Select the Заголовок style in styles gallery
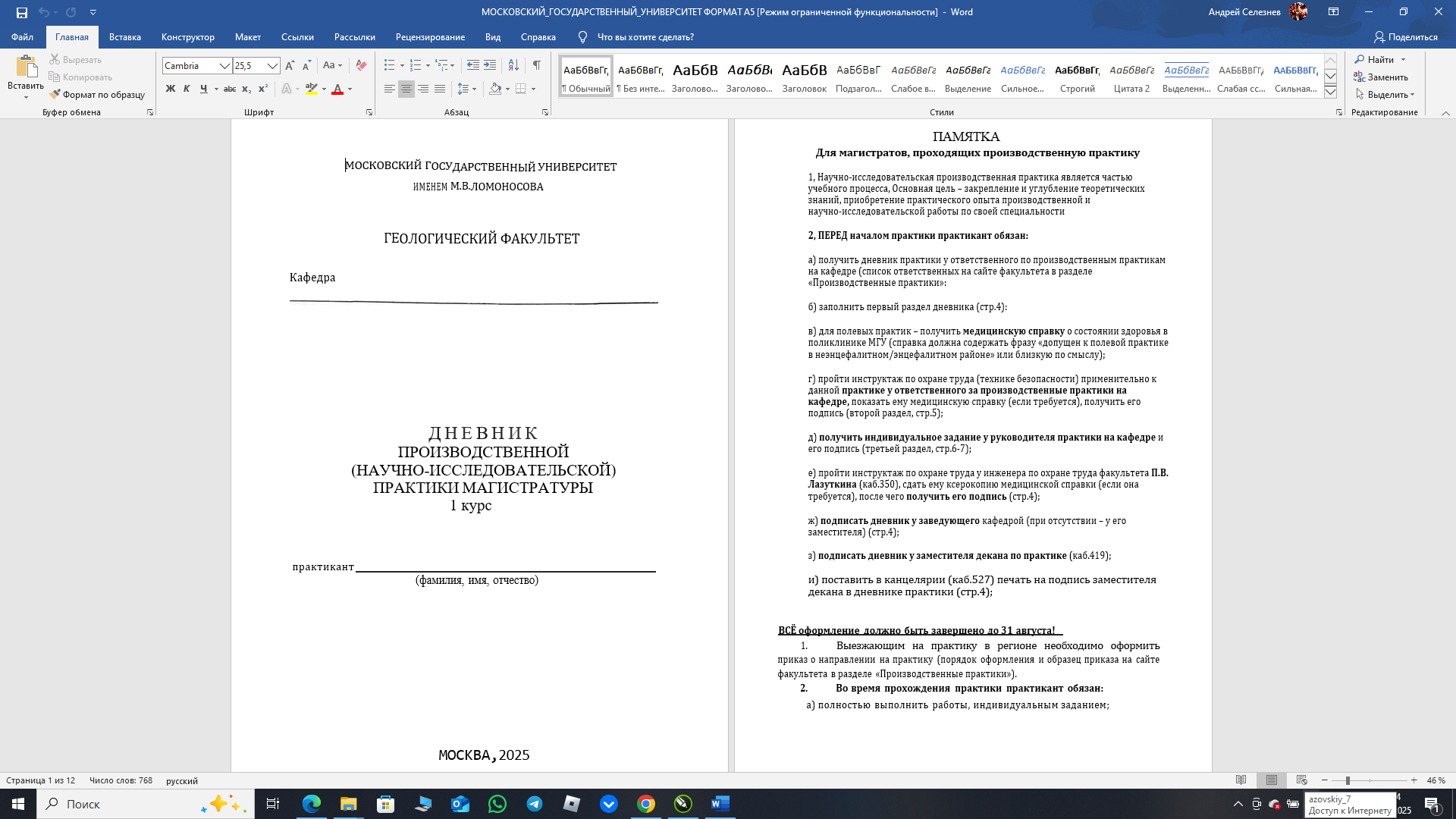This screenshot has height=819, width=1456. click(804, 76)
